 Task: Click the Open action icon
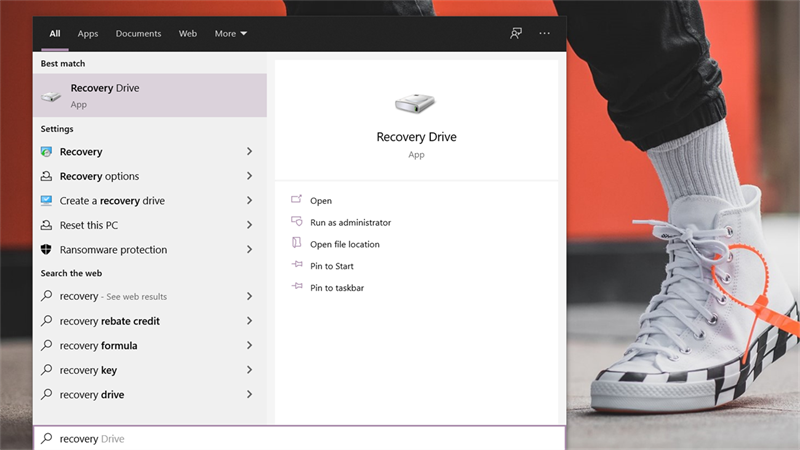pos(296,199)
